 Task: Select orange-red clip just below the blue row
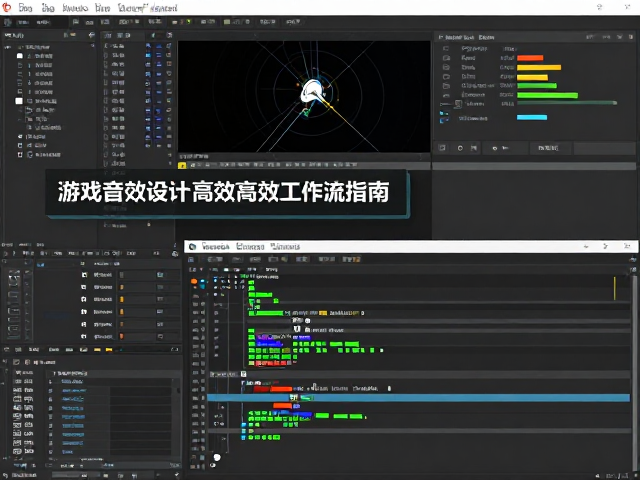(282, 405)
